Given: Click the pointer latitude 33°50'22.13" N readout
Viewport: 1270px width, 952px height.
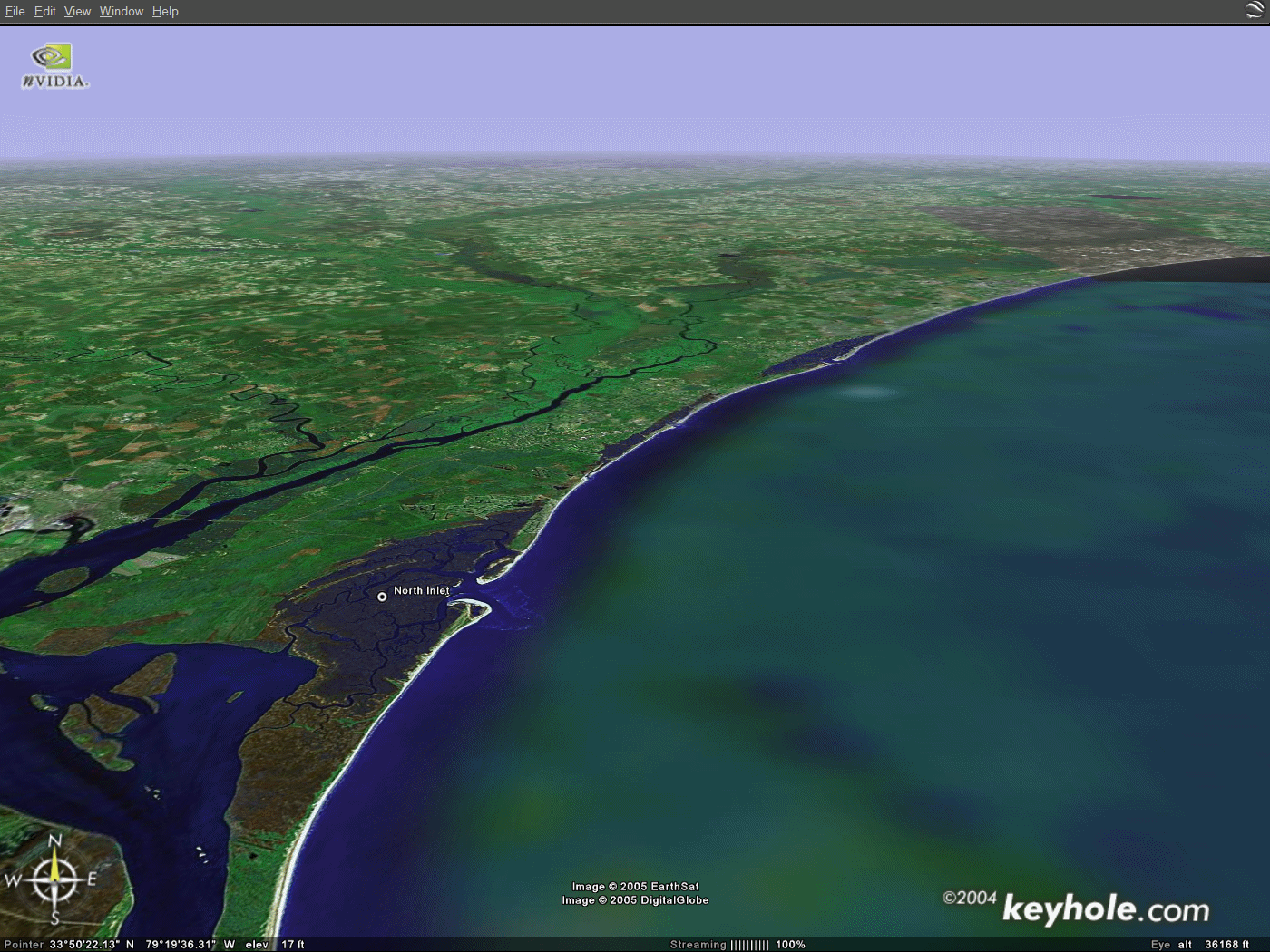Looking at the screenshot, I should pos(92,944).
